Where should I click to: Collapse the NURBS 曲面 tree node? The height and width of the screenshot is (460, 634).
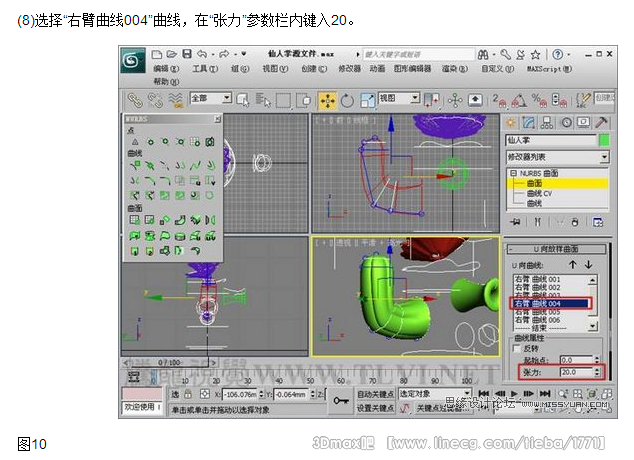[513, 174]
